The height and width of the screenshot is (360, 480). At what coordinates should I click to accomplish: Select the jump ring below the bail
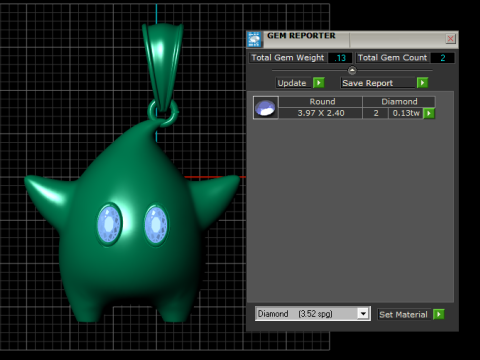click(163, 113)
